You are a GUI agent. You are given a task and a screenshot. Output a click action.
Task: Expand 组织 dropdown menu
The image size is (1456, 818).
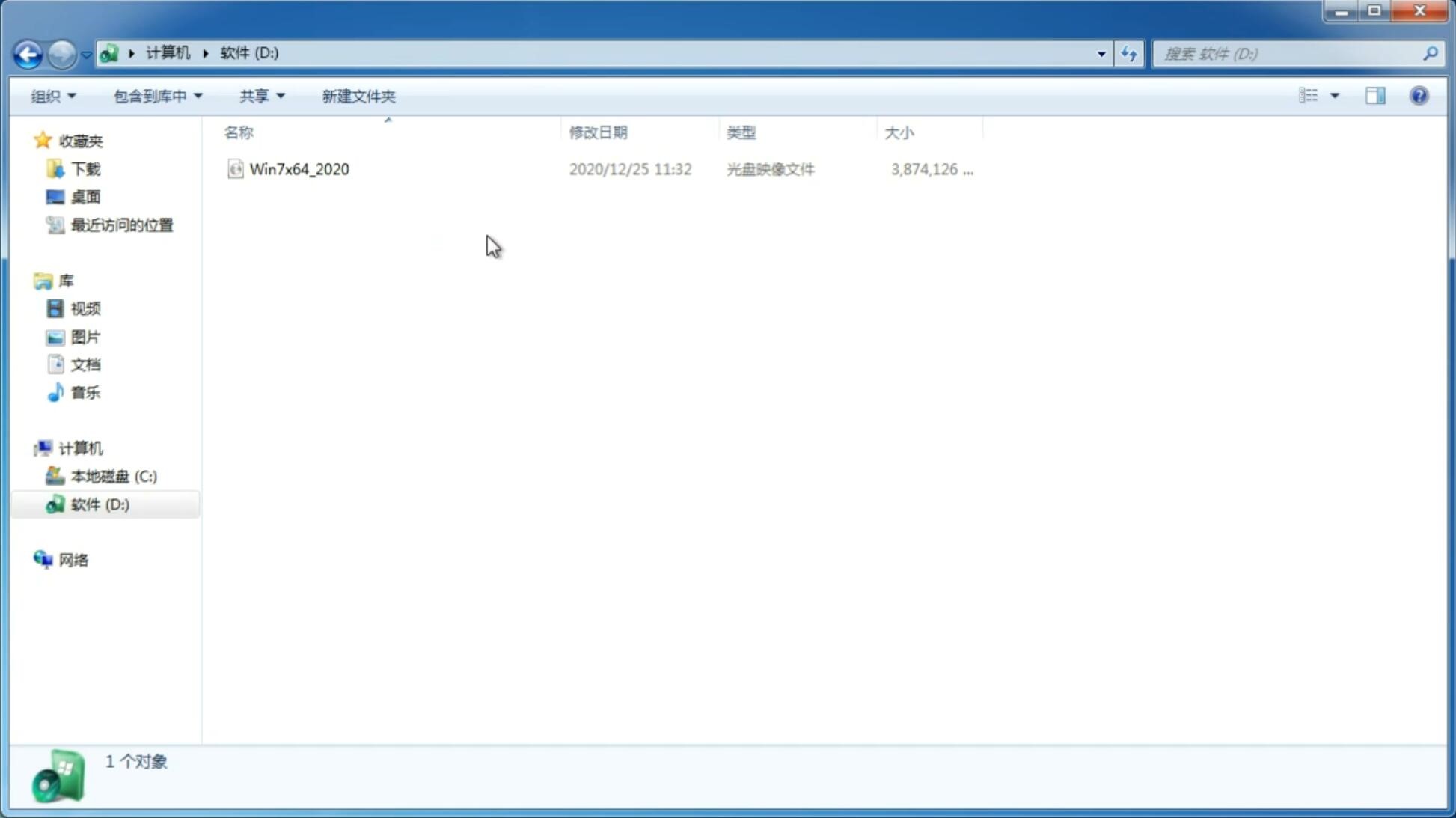tap(52, 95)
